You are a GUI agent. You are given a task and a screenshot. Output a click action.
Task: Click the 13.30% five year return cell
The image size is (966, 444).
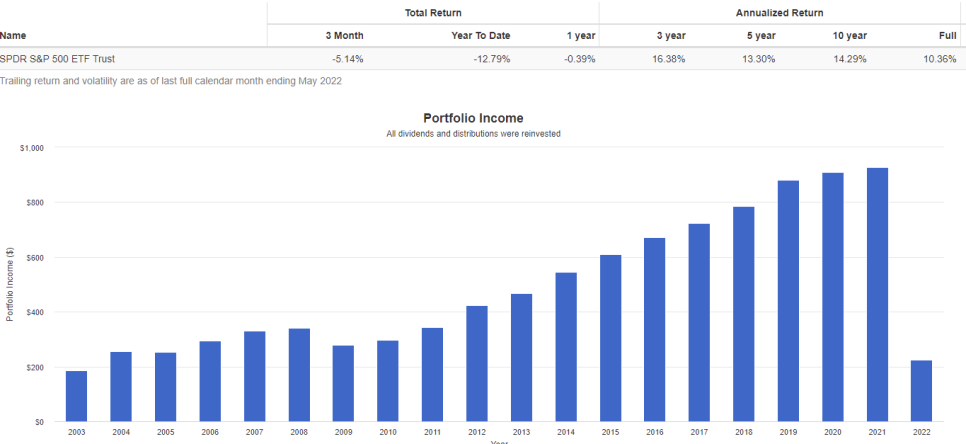point(759,59)
